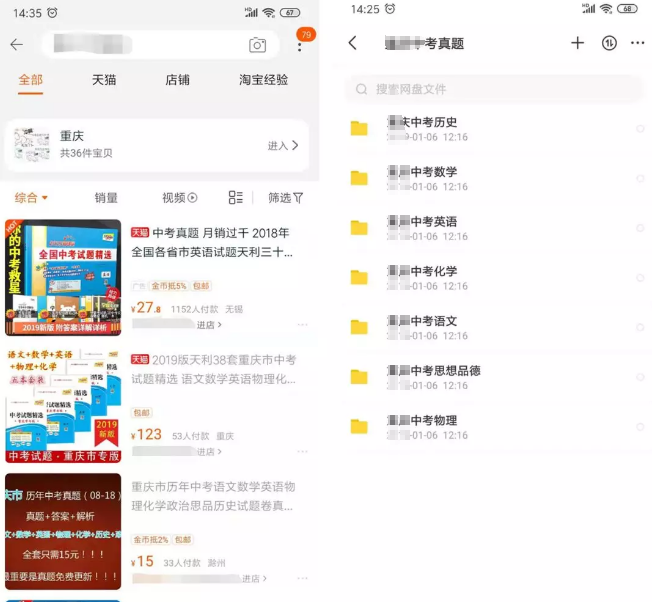Image resolution: width=652 pixels, height=602 pixels.
Task: Tap the 中考英语 yellow folder icon
Action: (x=359, y=228)
